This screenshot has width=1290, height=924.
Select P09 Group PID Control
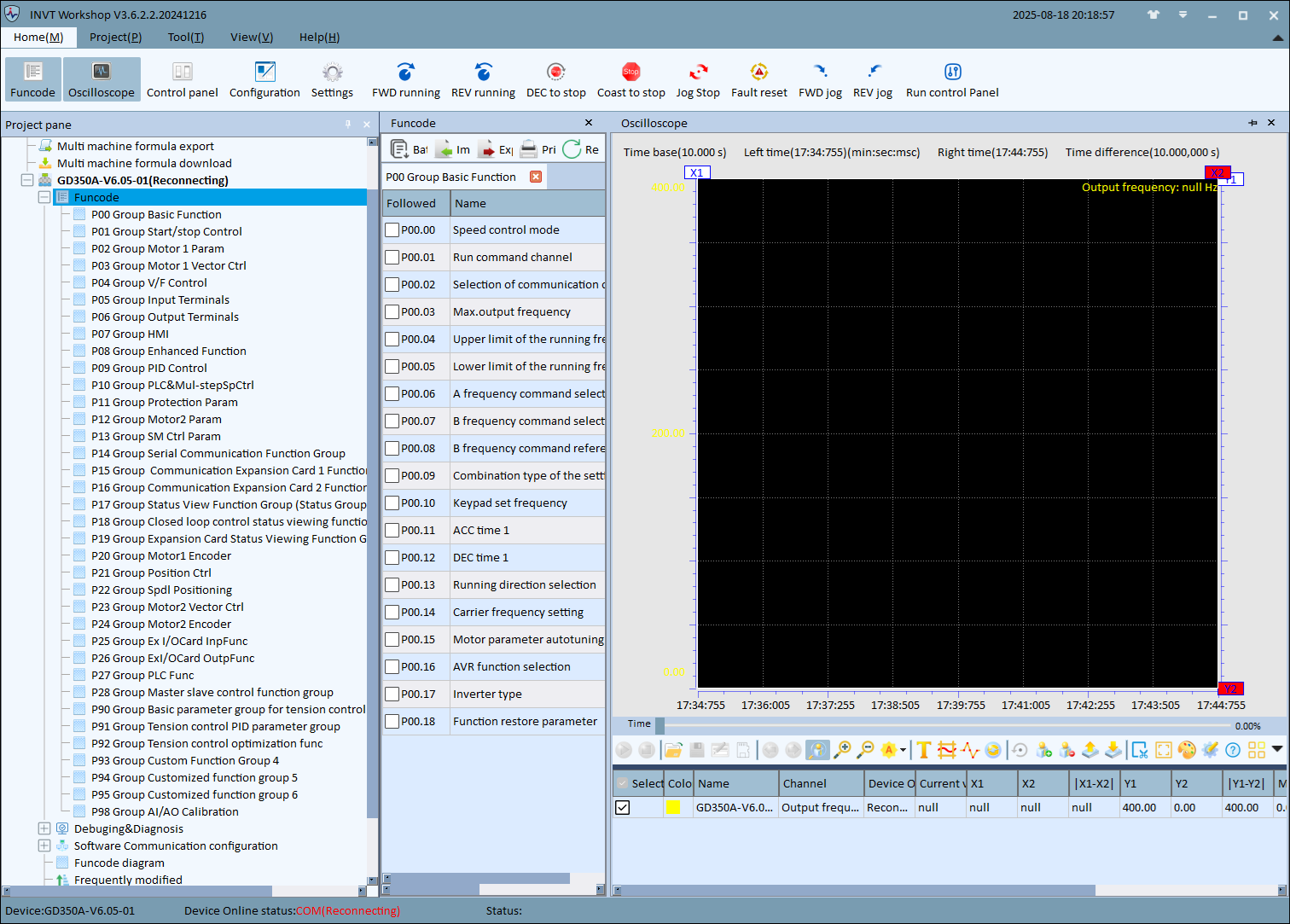tap(148, 368)
